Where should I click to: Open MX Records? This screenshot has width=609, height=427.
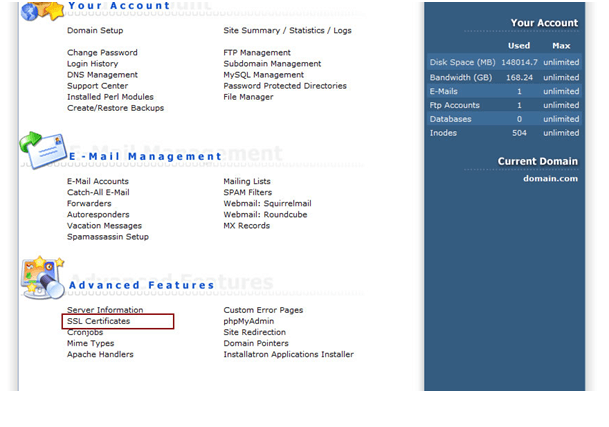[x=247, y=226]
